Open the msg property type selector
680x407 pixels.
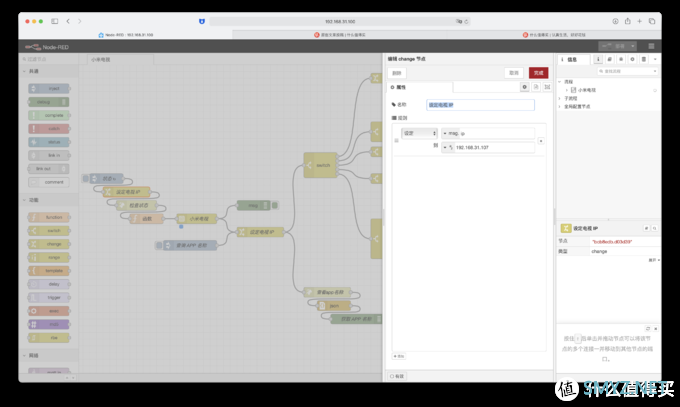click(x=446, y=133)
